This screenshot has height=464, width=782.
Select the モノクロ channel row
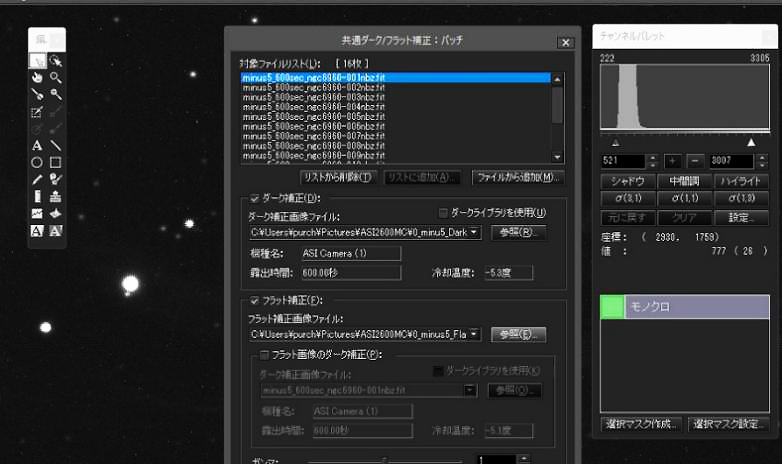point(685,307)
